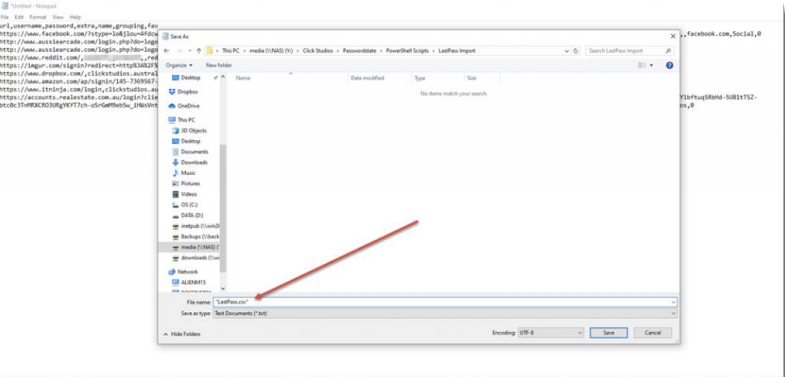Click the Forward arrow in Save As dialog
The image size is (785, 377).
[179, 51]
